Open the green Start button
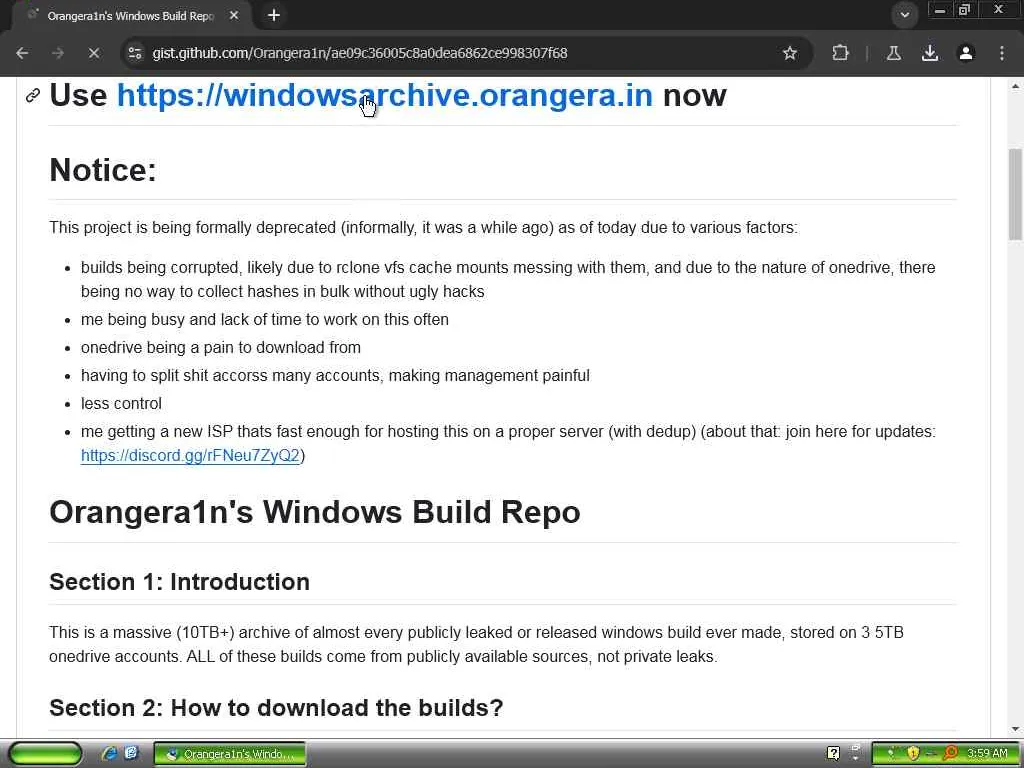The height and width of the screenshot is (768, 1024). 44,754
